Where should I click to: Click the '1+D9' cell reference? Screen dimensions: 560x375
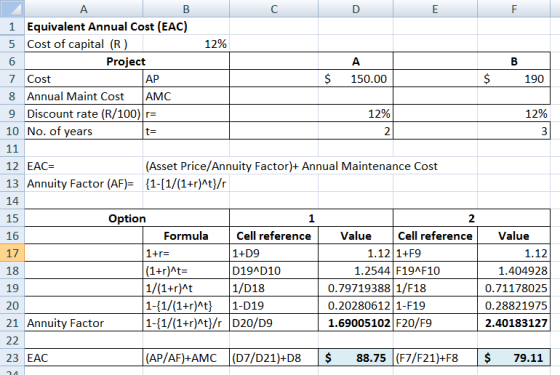274,253
